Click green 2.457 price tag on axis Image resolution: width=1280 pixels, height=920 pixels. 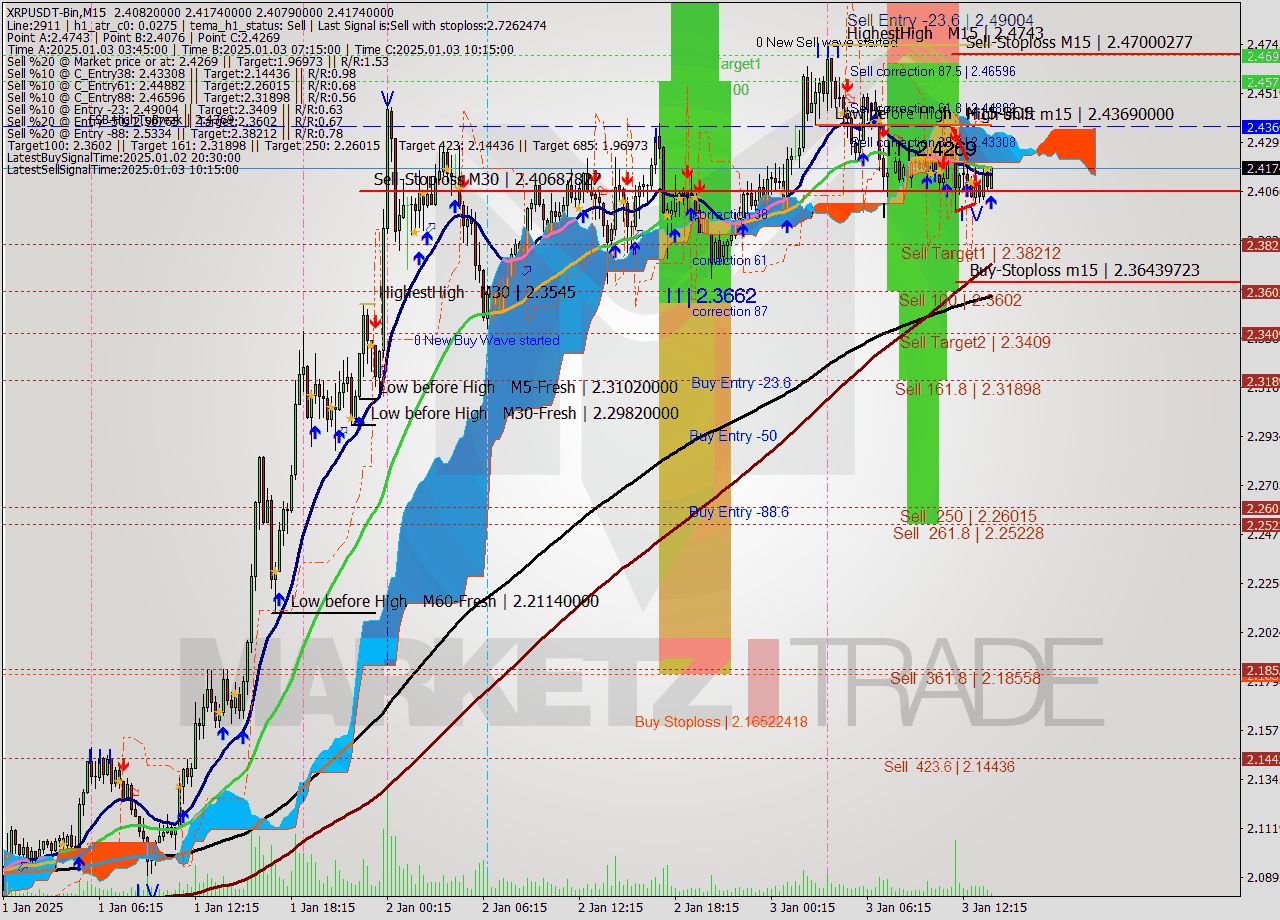point(1260,82)
